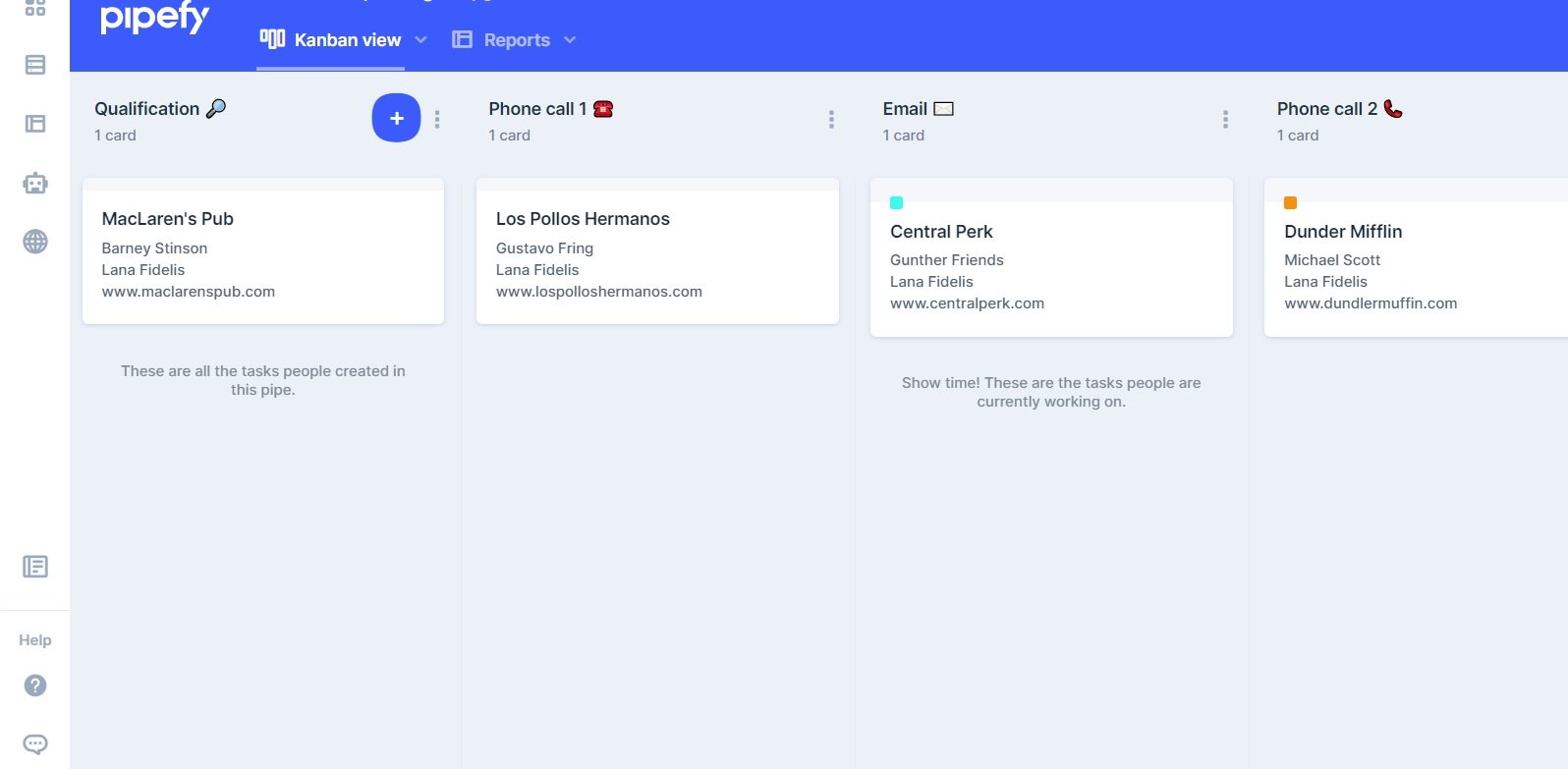Click www.maclarenspub.com text
Screen dimensions: 1568x769
pyautogui.click(x=189, y=292)
